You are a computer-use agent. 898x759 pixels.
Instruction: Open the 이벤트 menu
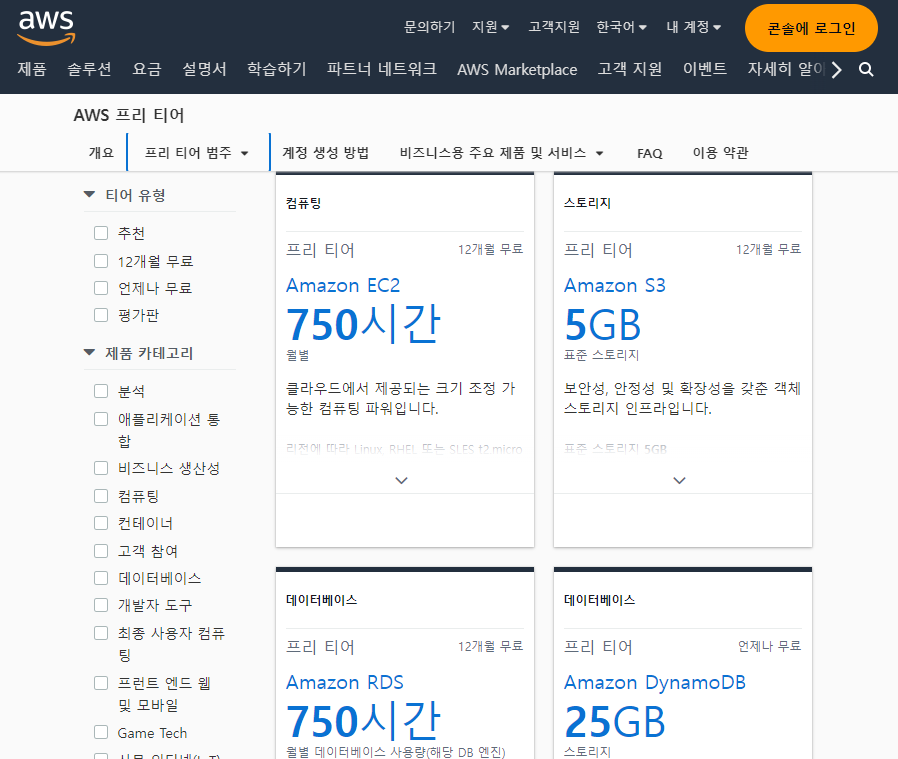pyautogui.click(x=704, y=69)
